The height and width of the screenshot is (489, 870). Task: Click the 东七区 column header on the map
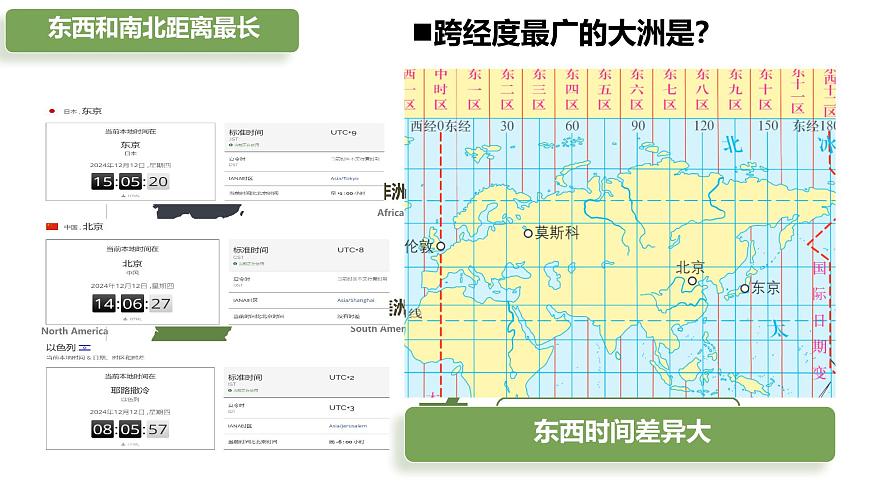tap(670, 89)
